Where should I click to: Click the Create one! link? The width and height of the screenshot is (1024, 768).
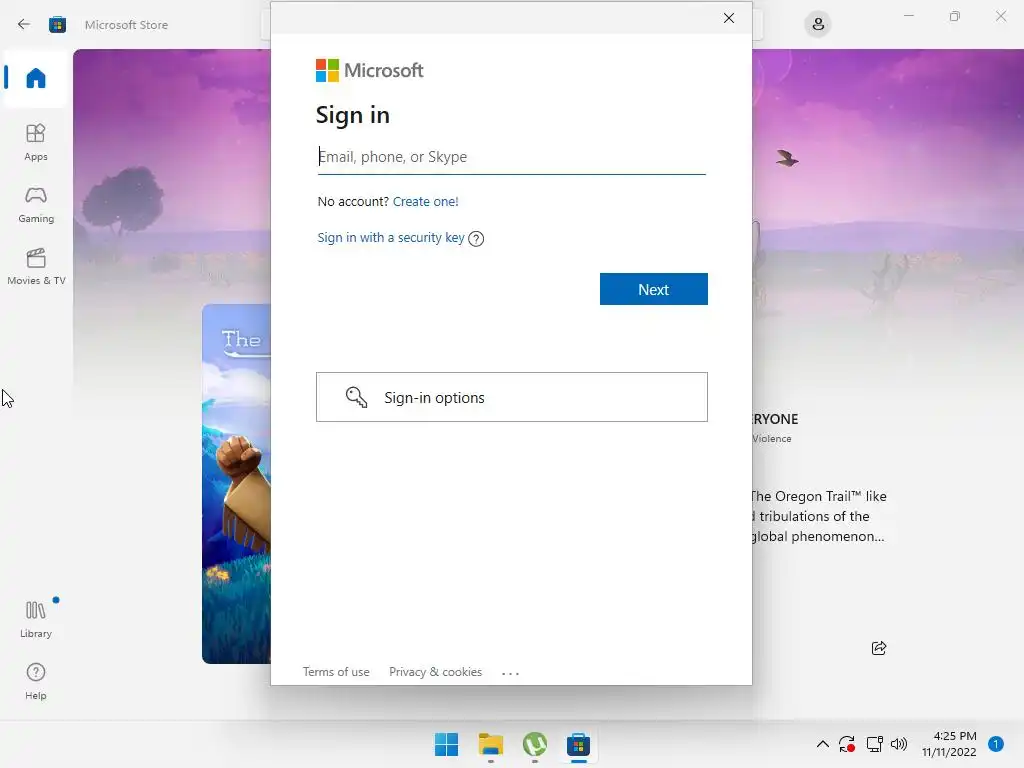pos(425,201)
